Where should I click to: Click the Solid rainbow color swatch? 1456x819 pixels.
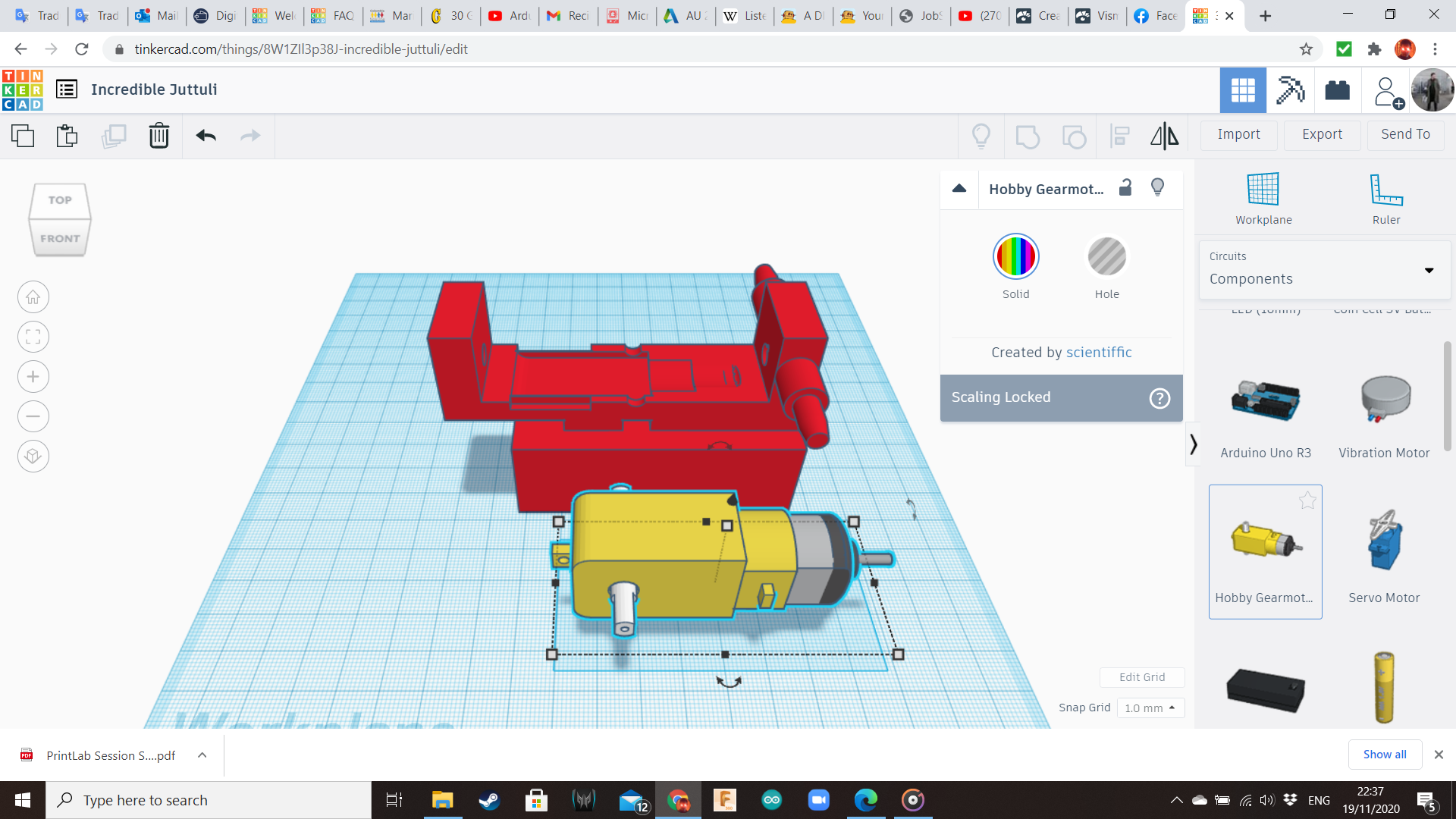[1015, 257]
